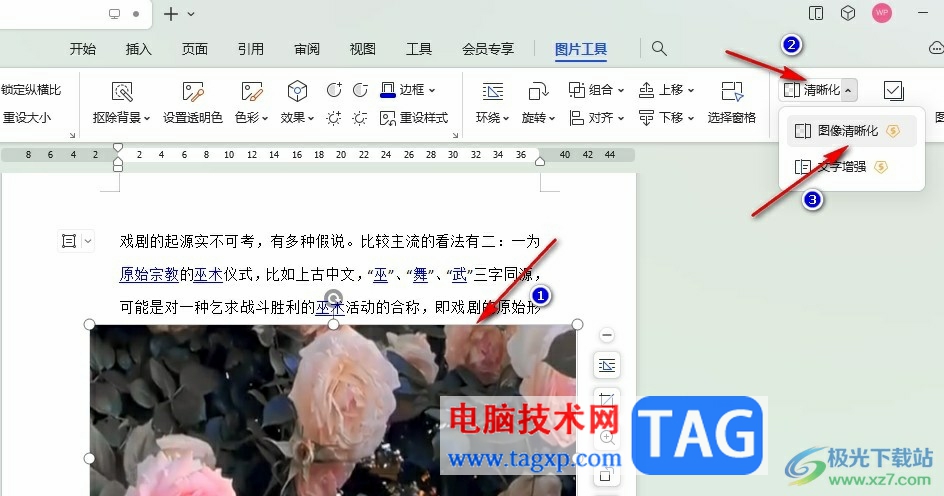944x496 pixels.
Task: Click floating text-wrap layout icon beside image
Action: point(607,365)
